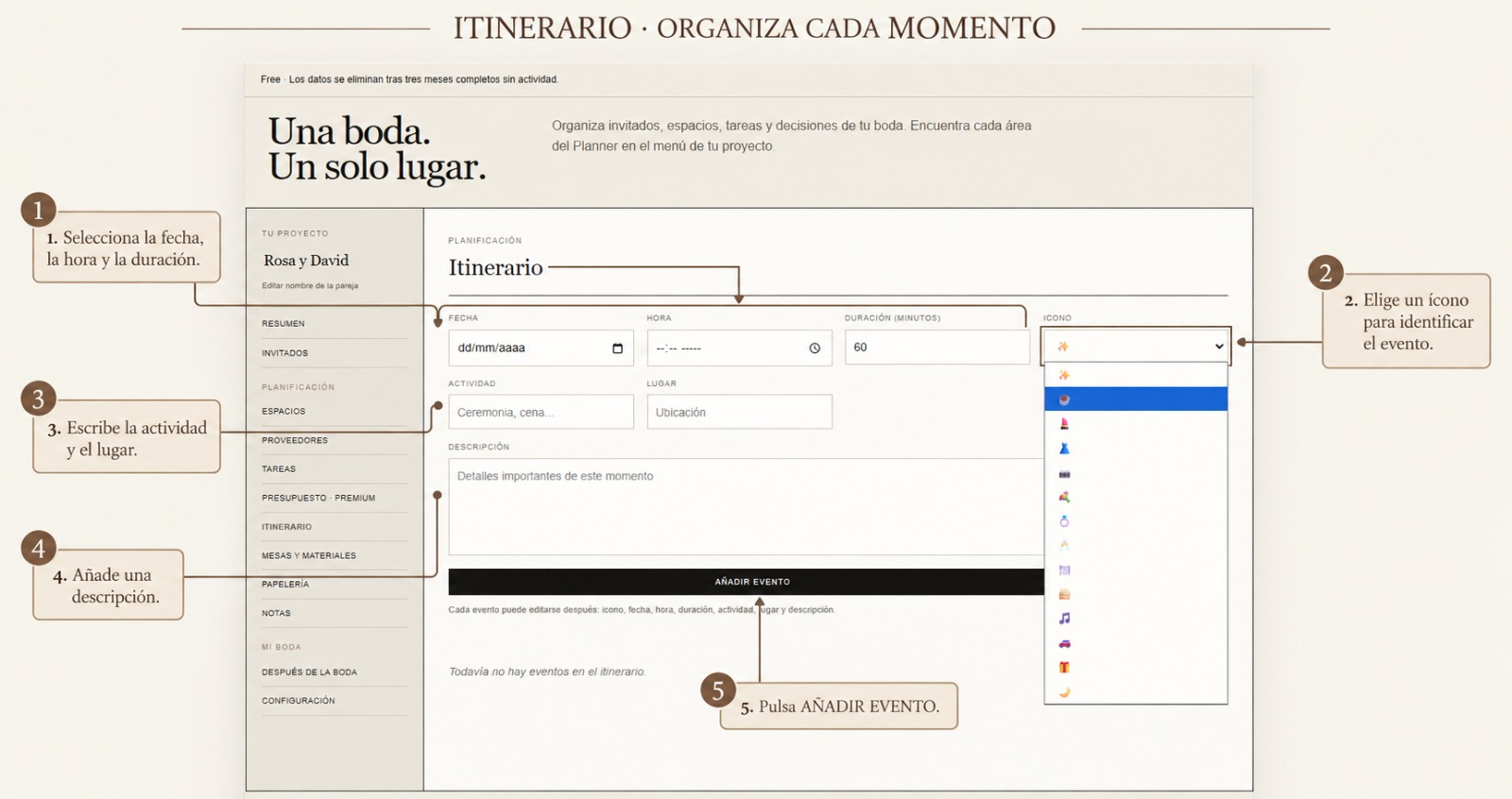1512x799 pixels.
Task: Focus the Fecha date input
Action: [541, 348]
